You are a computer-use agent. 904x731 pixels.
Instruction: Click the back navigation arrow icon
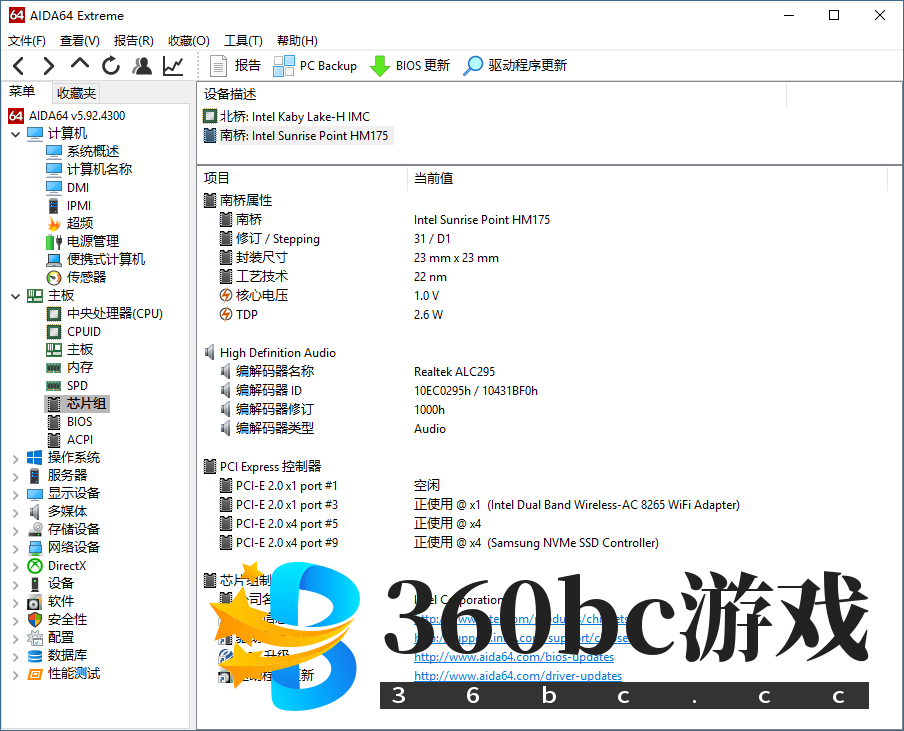tap(19, 66)
